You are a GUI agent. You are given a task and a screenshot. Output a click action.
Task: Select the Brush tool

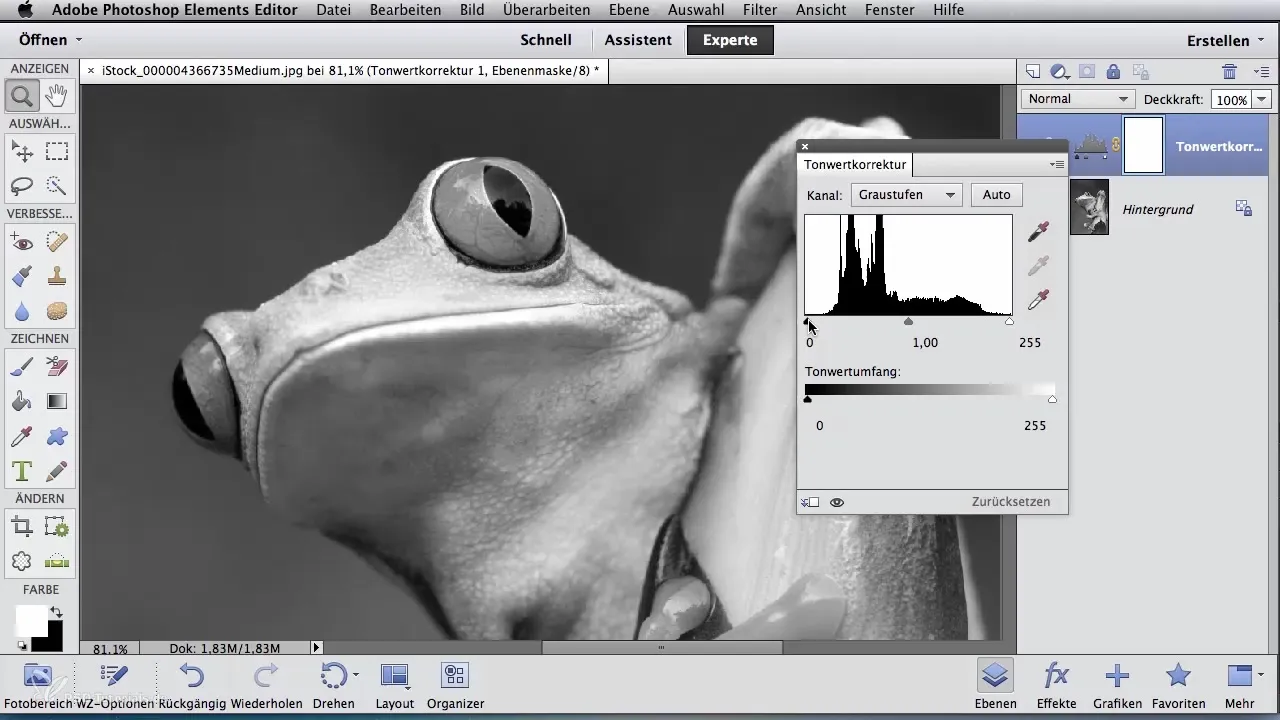[x=21, y=367]
